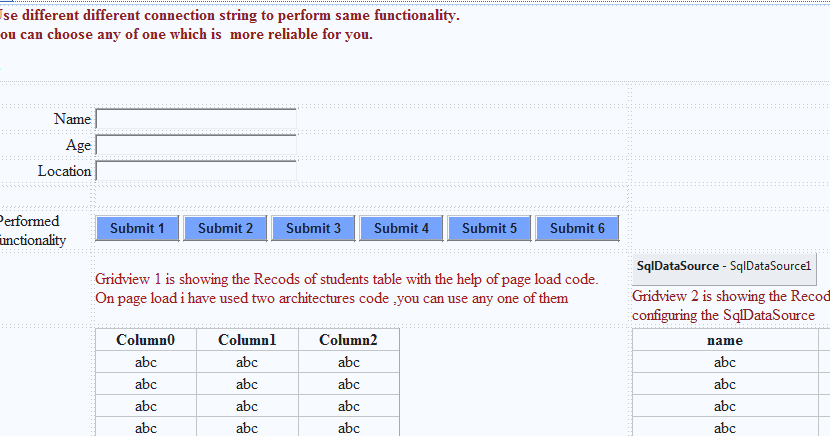Click the Submit 6 button
The width and height of the screenshot is (830, 436).
tap(577, 229)
